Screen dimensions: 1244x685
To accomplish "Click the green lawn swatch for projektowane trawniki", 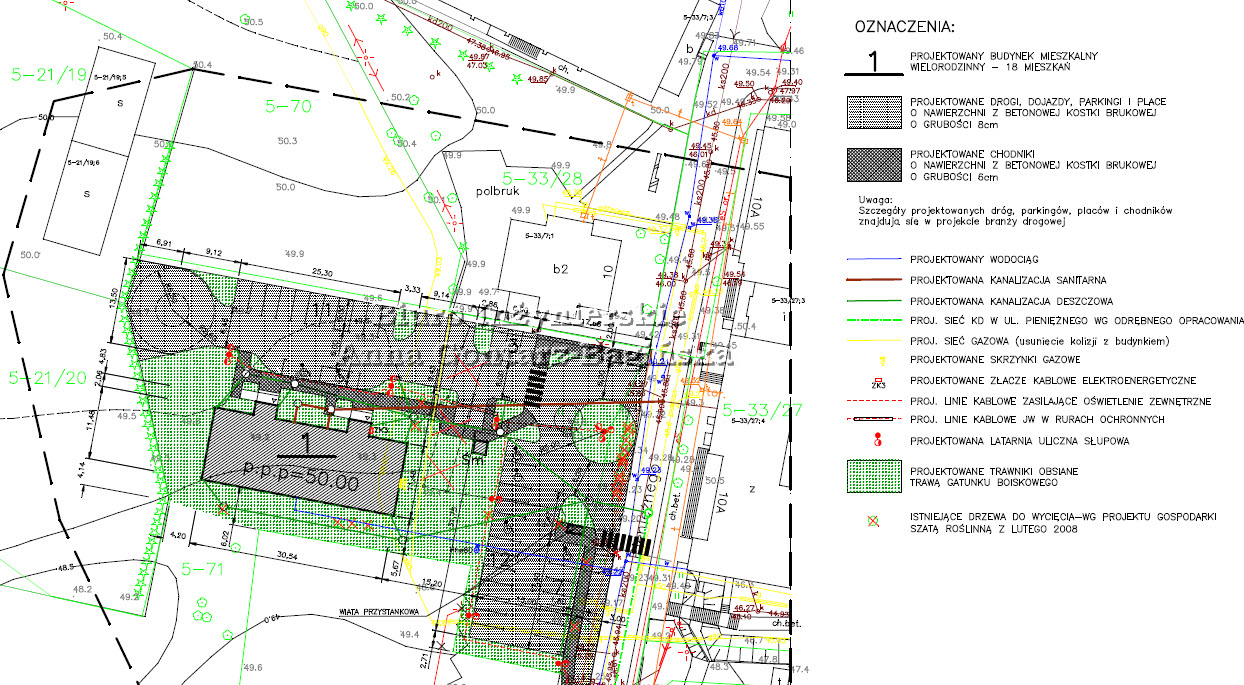I will pos(872,475).
